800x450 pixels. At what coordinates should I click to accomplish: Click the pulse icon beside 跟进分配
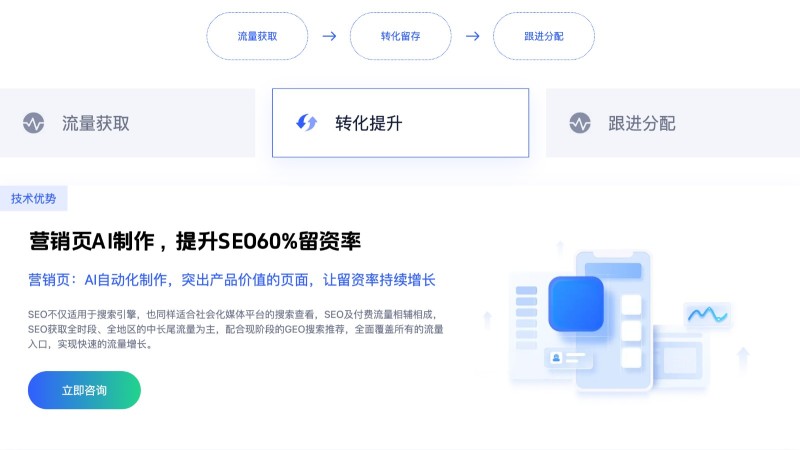coord(580,123)
